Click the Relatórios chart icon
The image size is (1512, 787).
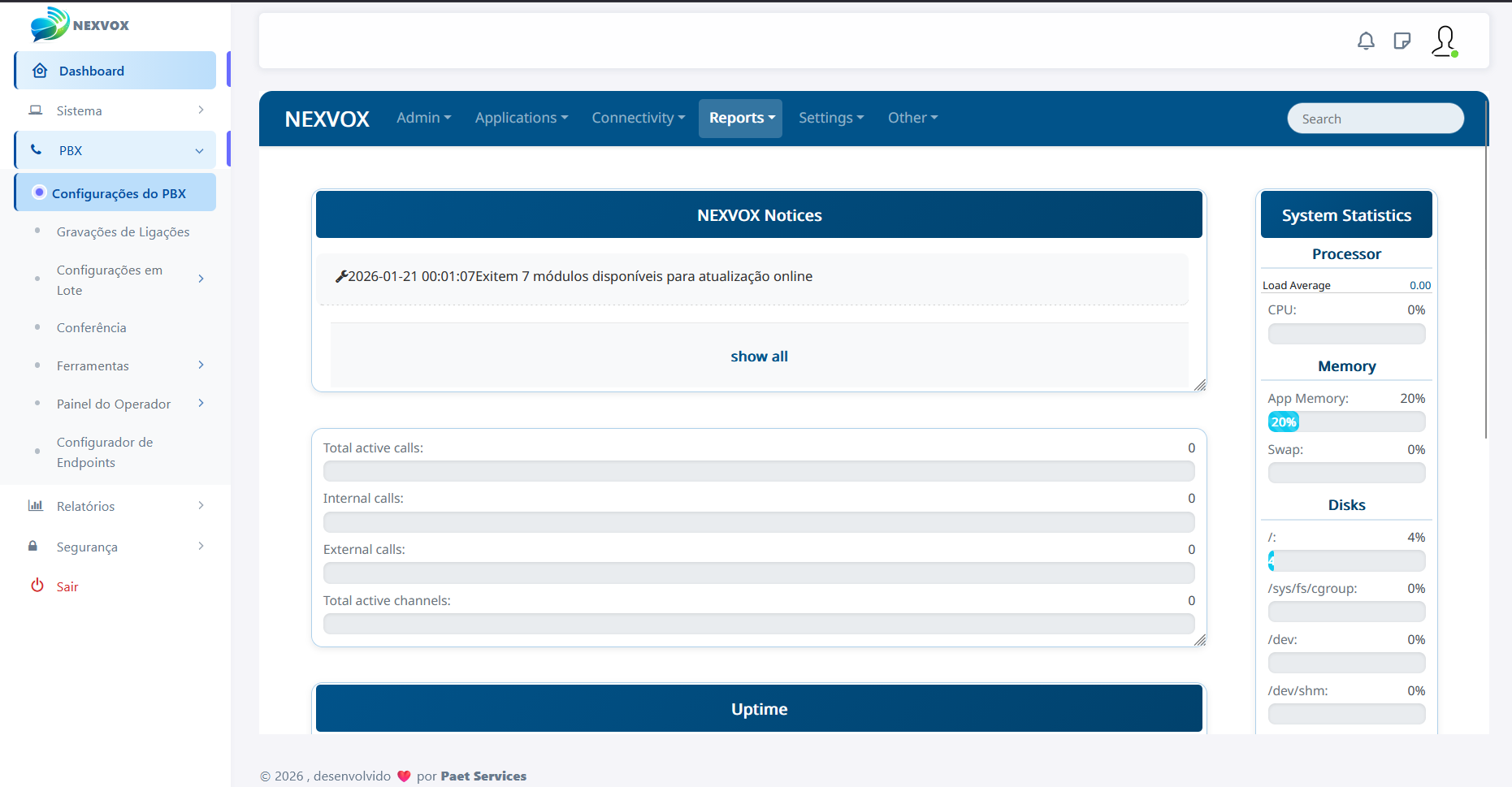click(36, 505)
